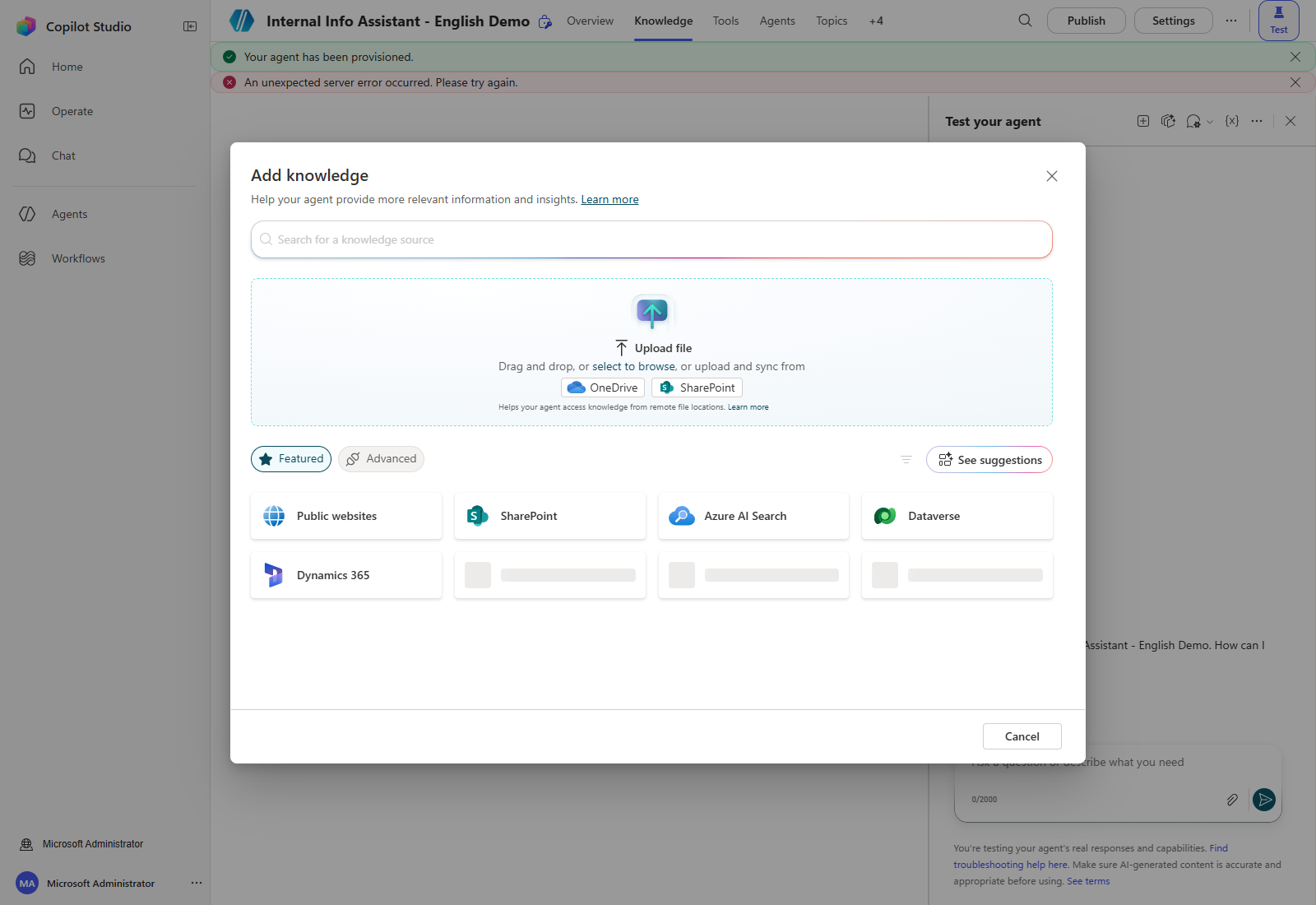Screen dimensions: 1316x905
Task: Open the test pane agent dropdown chevron
Action: point(1210,122)
